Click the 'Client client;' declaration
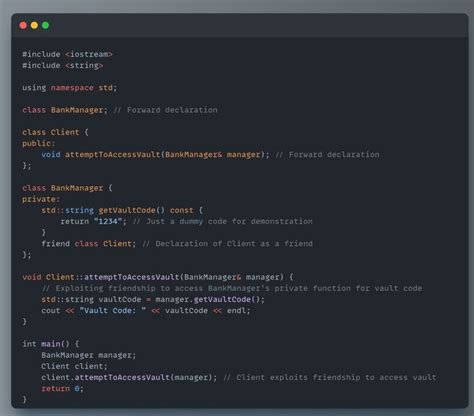 (74, 366)
